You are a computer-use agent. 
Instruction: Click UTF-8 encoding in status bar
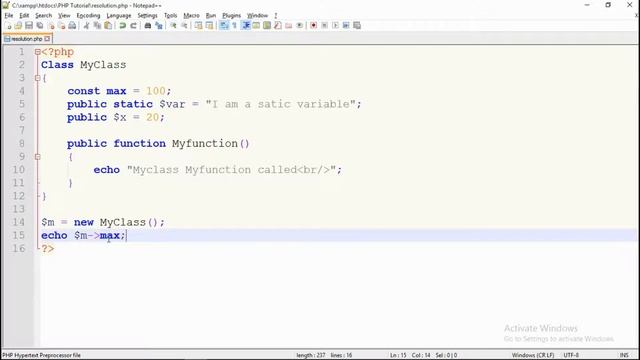[571, 355]
